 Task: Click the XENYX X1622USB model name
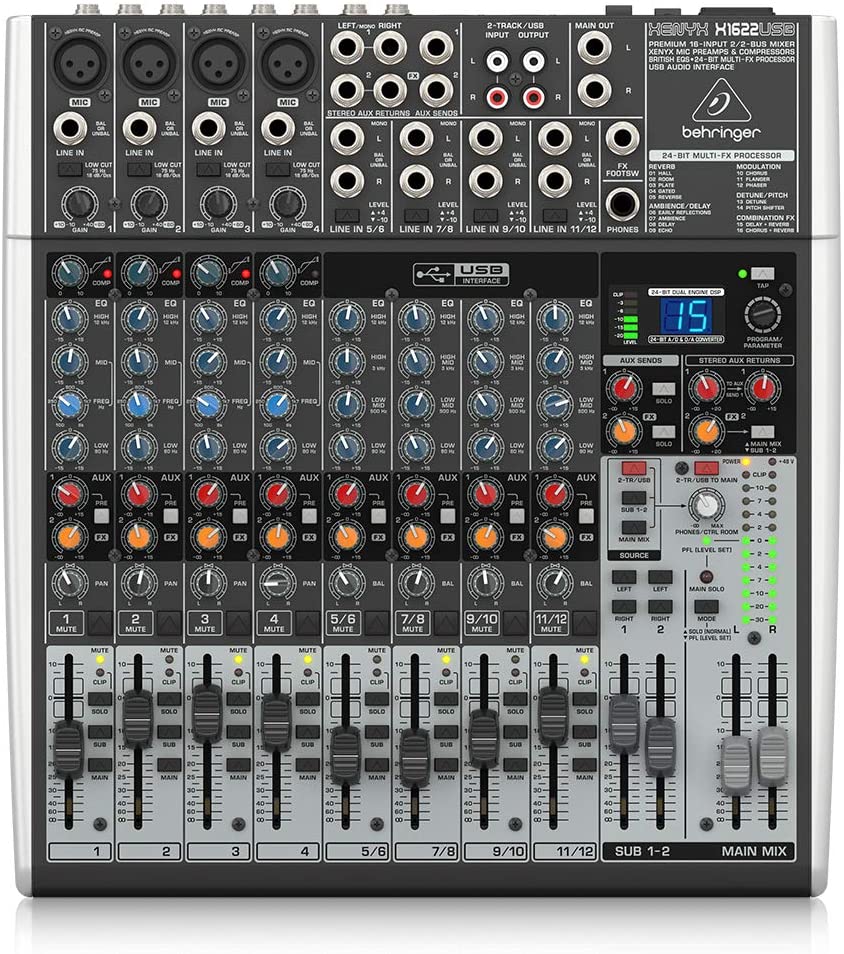pyautogui.click(x=722, y=29)
